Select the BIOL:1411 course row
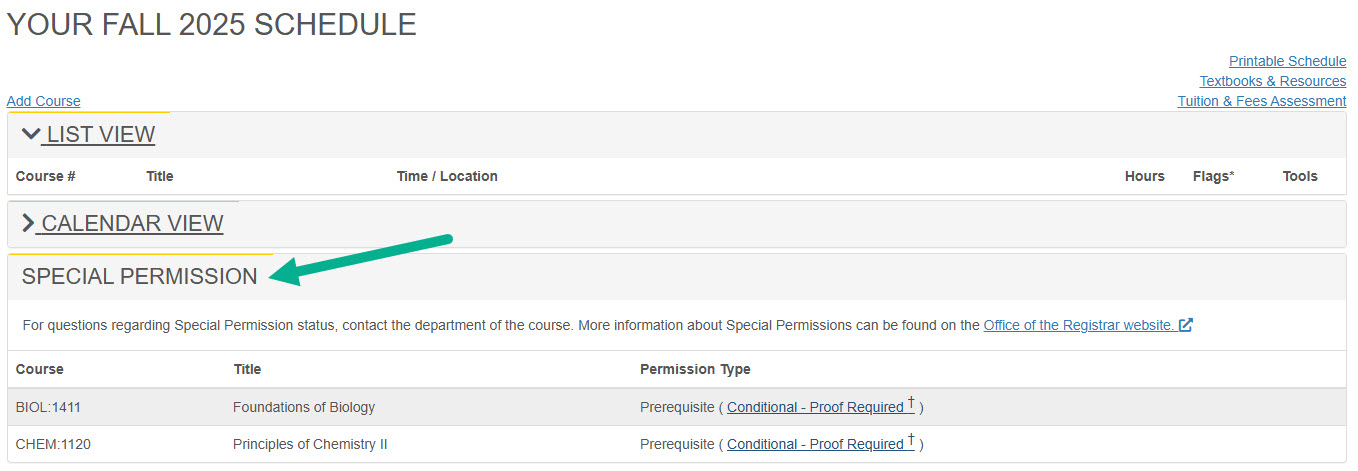The width and height of the screenshot is (1358, 471). (46, 407)
